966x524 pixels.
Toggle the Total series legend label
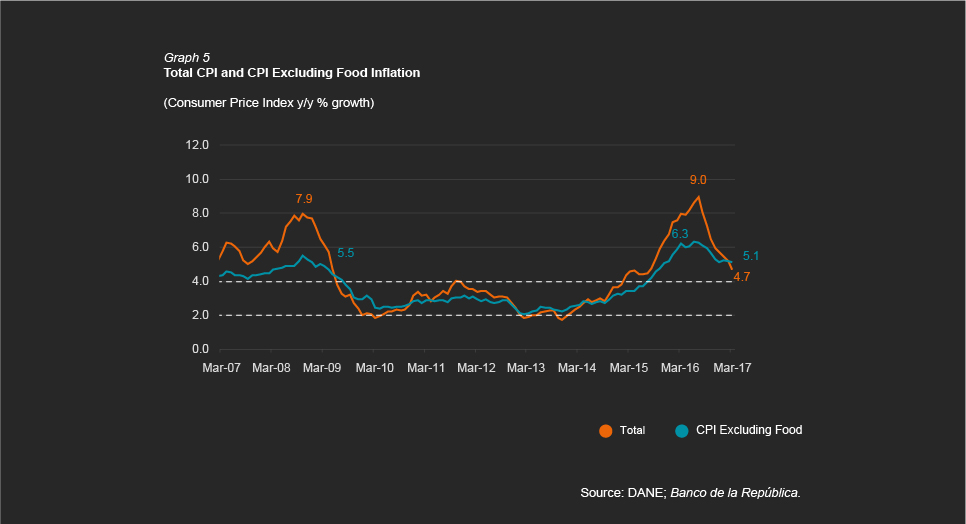632,431
